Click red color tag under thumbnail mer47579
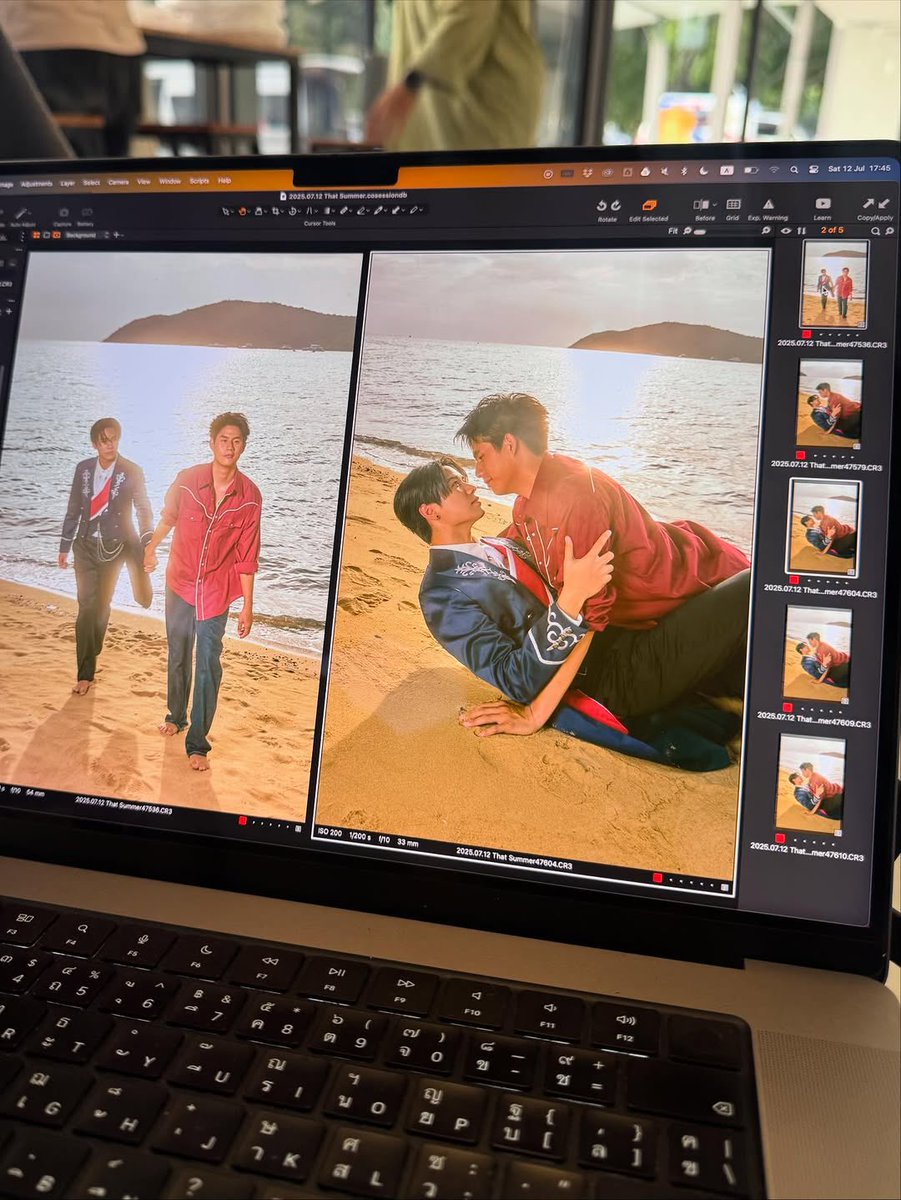The image size is (901, 1200). [802, 455]
